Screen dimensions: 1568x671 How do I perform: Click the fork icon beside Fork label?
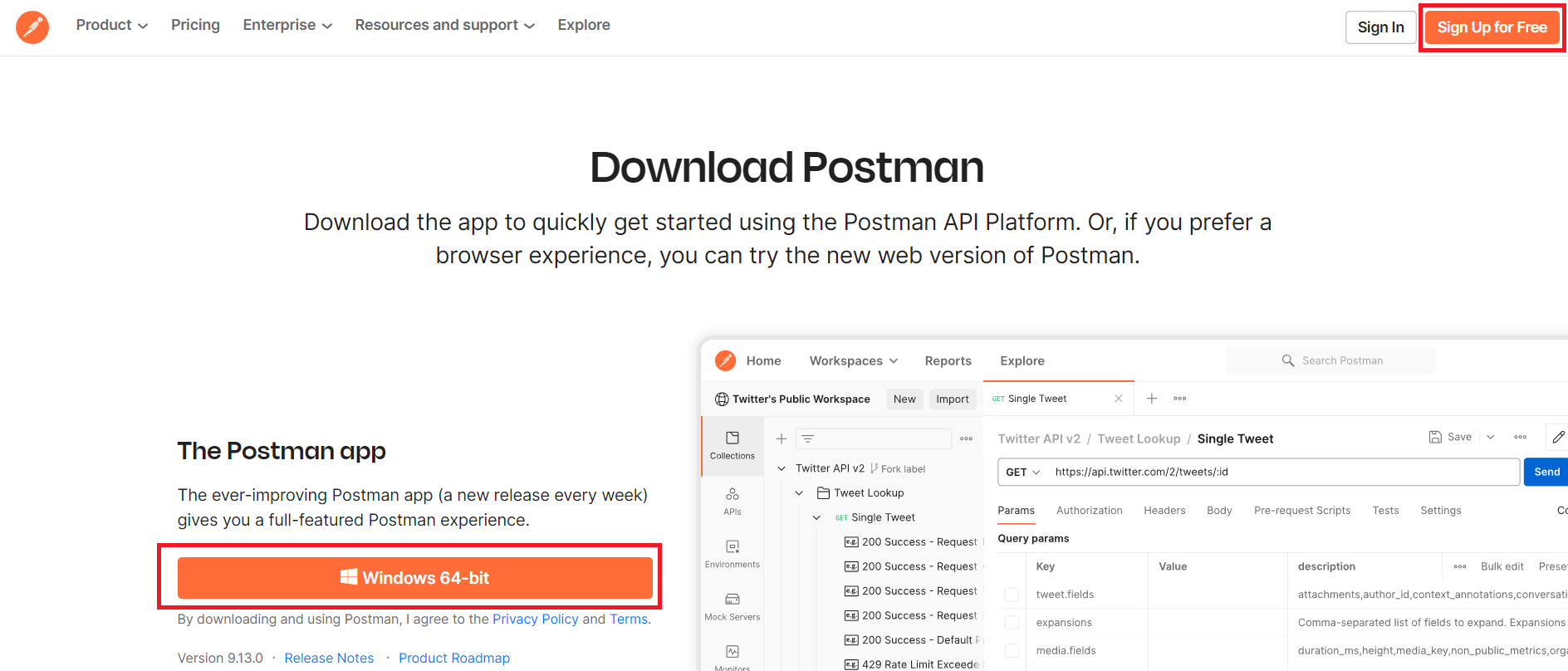pos(874,468)
